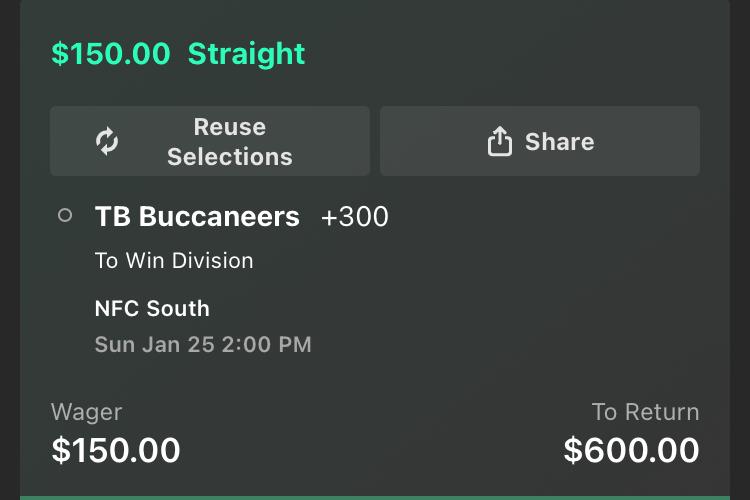The image size is (750, 500).
Task: Select the $150.00 wager amount
Action: click(x=116, y=451)
